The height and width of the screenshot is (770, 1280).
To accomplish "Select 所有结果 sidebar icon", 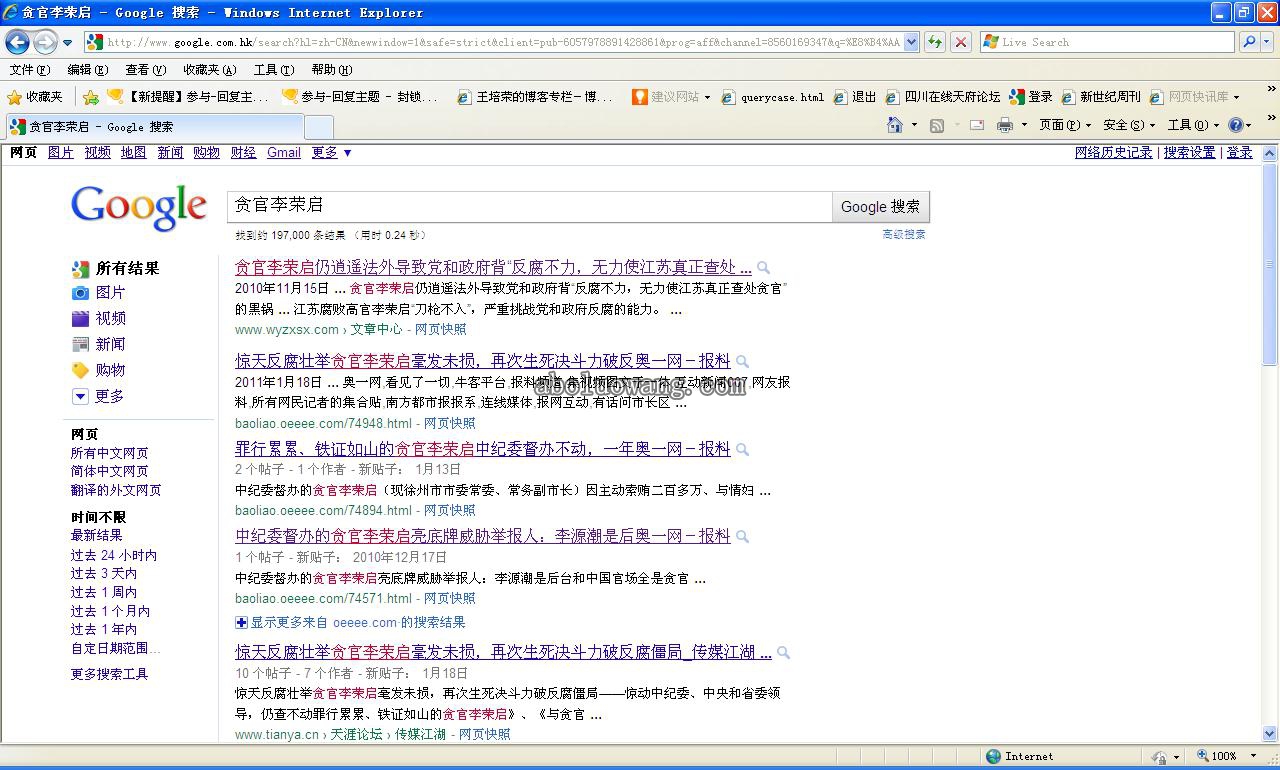I will click(81, 269).
